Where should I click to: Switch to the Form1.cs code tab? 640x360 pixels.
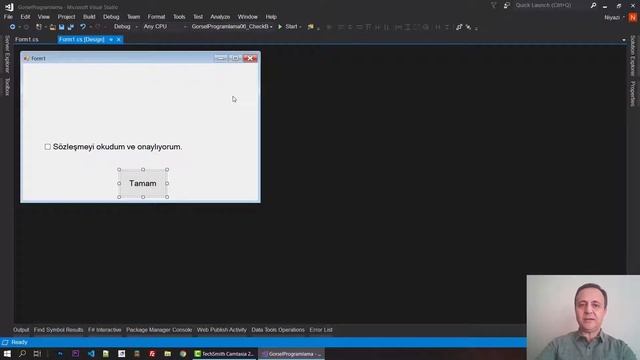pos(27,40)
